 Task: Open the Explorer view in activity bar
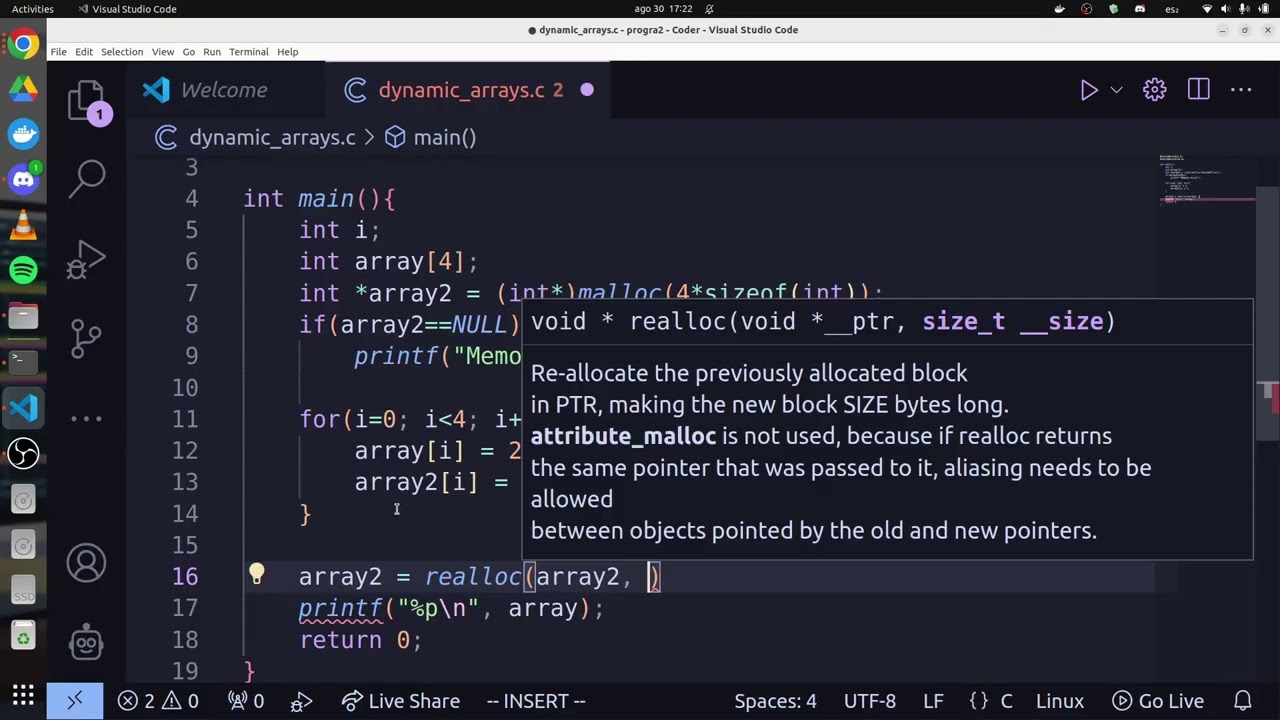coord(87,102)
